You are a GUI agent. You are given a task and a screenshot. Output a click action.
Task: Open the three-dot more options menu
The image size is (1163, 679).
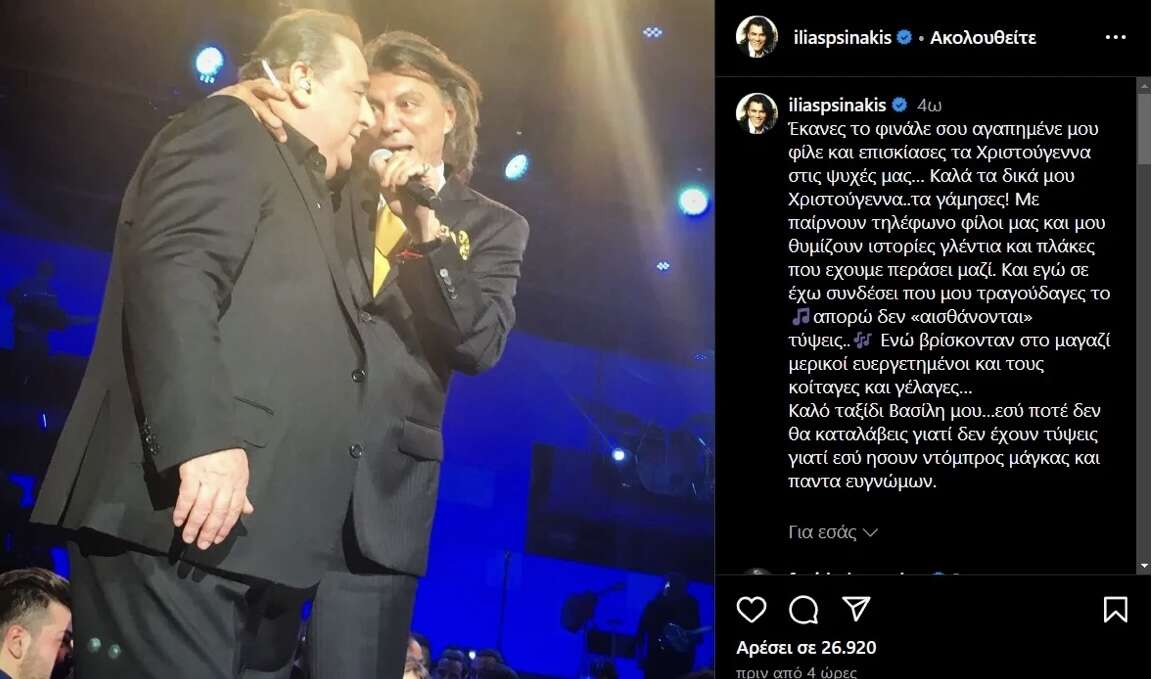pos(1115,38)
